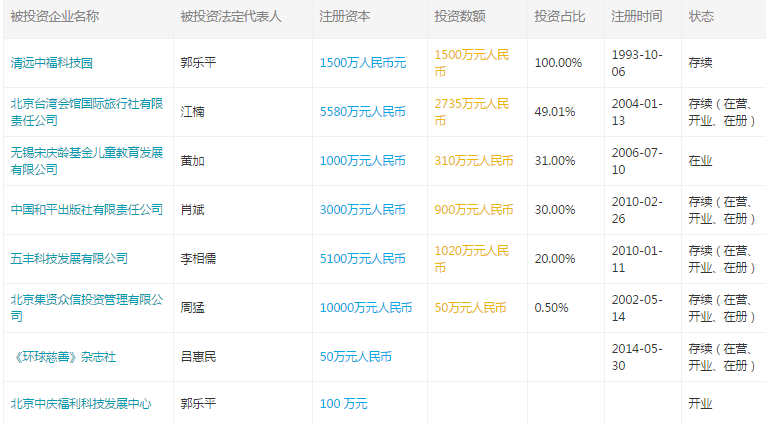Click 50万元人民币 capital of 《环球慈善》杂志社
Screen dimensions: 766x425
click(x=356, y=357)
